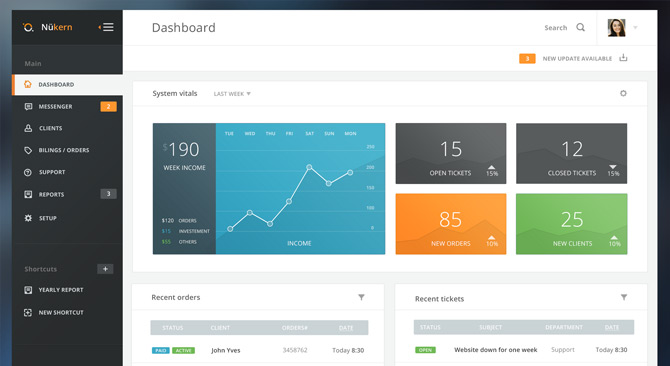Click the $55 OTHERS line
The image size is (670, 366).
179,242
